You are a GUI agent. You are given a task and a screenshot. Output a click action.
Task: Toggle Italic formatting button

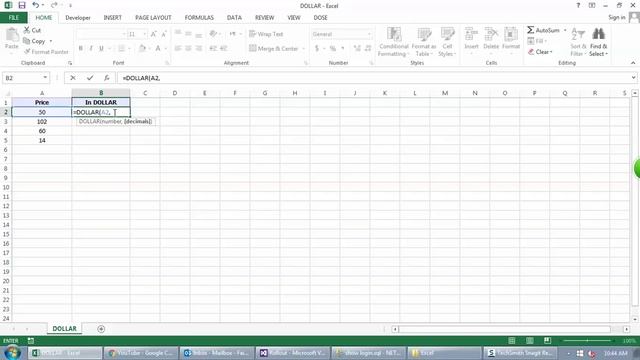tap(91, 48)
